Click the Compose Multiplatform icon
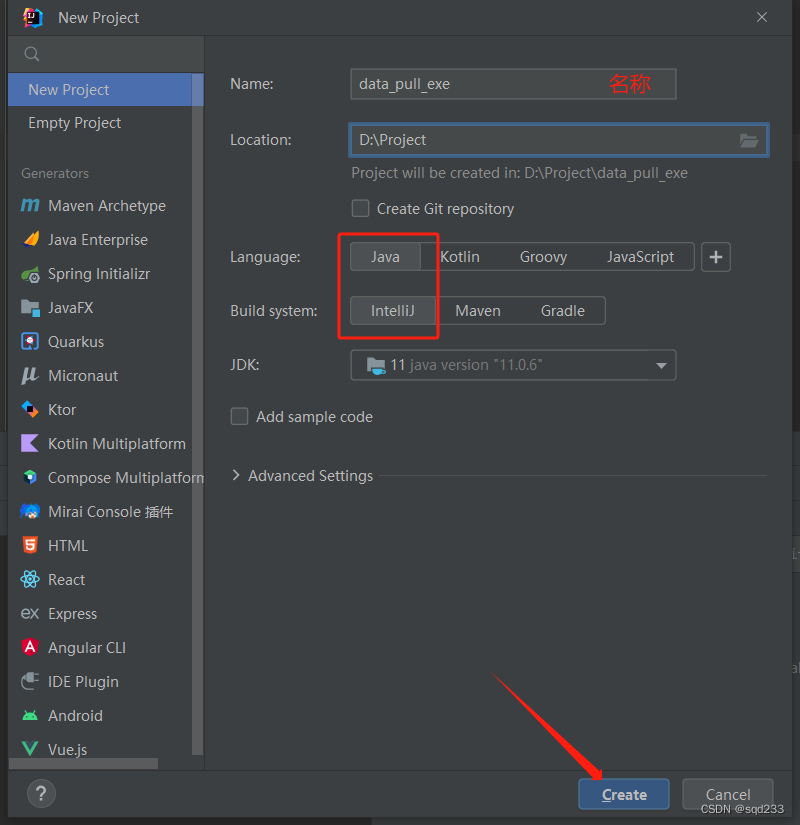800x825 pixels. tap(30, 477)
